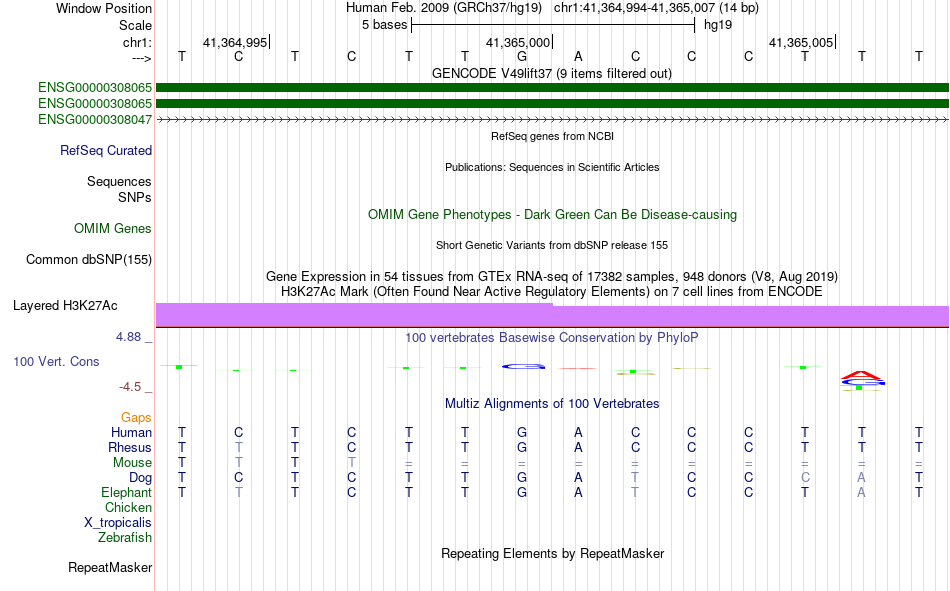
Task: Select the ENSG00000308047 track label
Action: [x=95, y=119]
